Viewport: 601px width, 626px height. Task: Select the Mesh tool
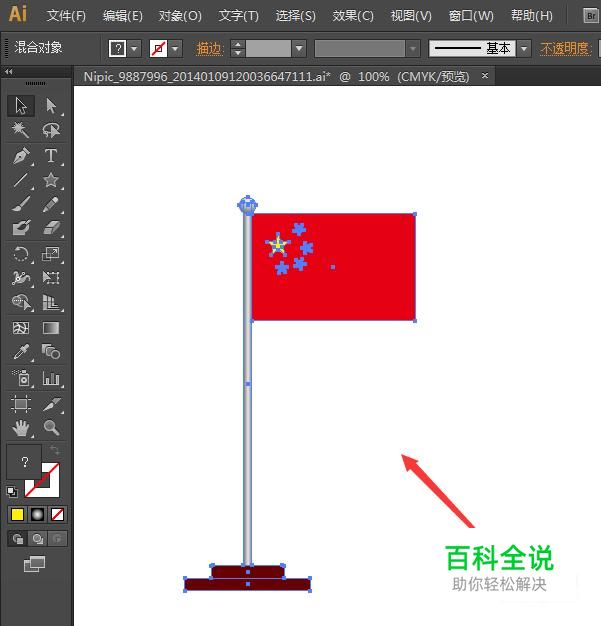click(x=21, y=328)
